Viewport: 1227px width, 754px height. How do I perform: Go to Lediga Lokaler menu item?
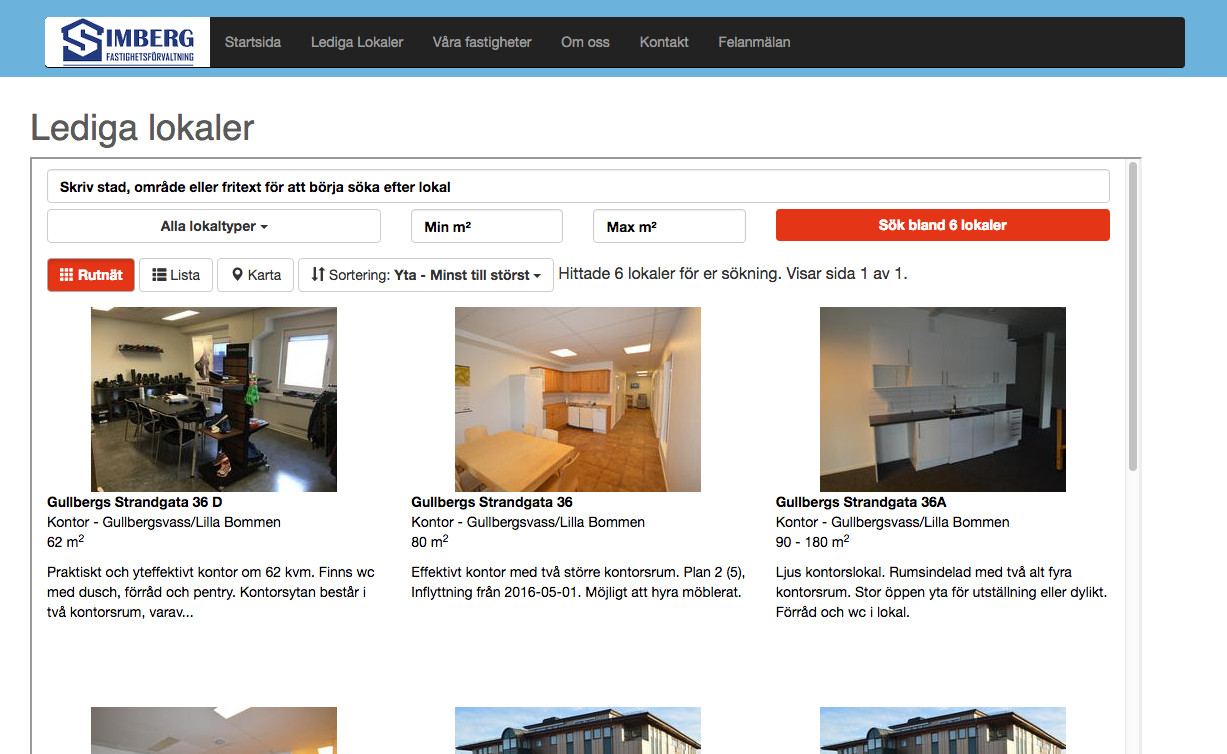pos(357,42)
